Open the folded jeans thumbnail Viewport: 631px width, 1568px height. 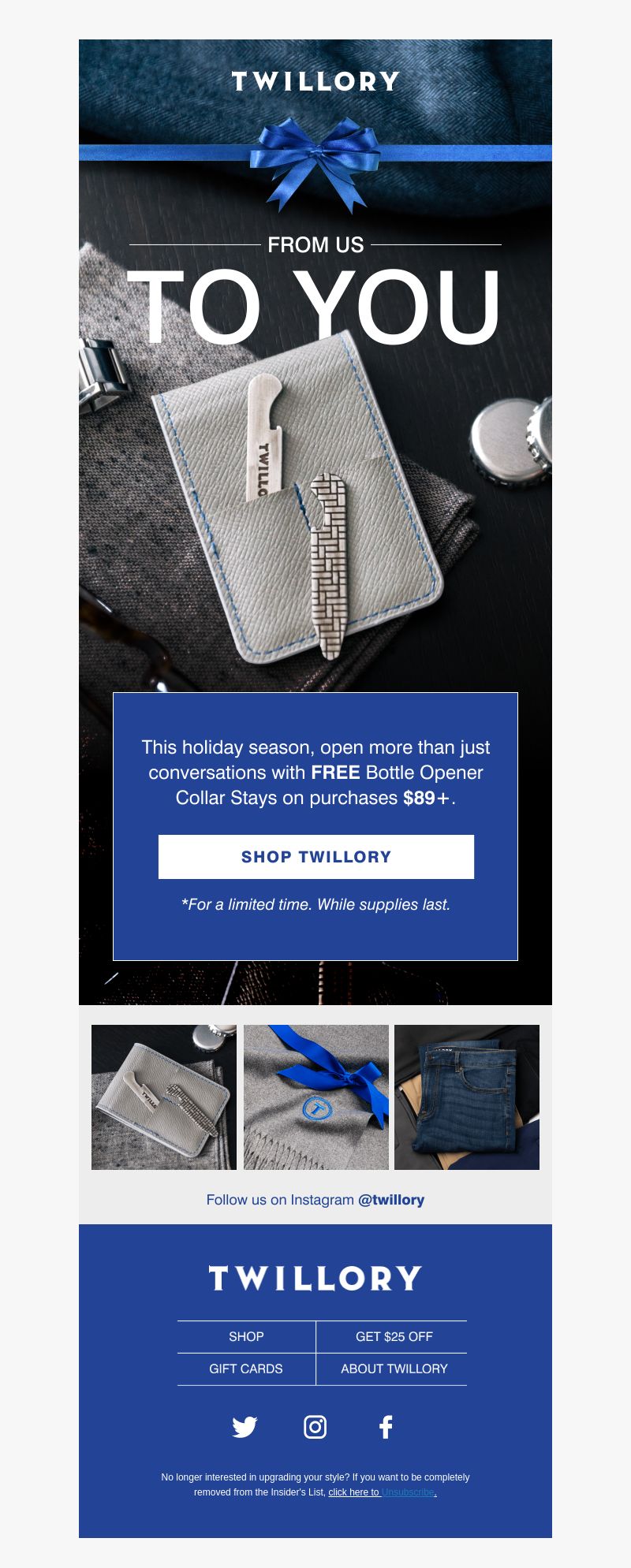click(x=467, y=1097)
